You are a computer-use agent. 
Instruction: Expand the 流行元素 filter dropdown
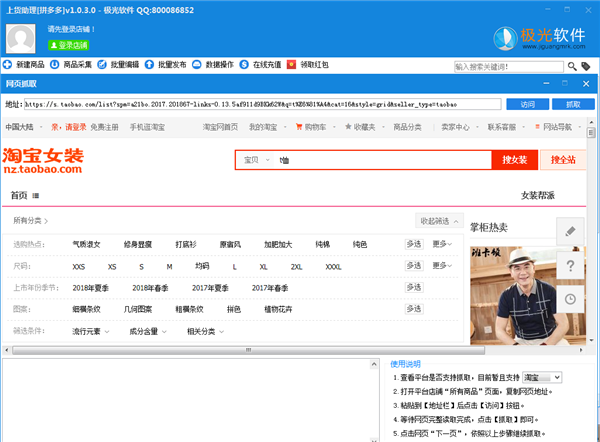click(x=91, y=331)
